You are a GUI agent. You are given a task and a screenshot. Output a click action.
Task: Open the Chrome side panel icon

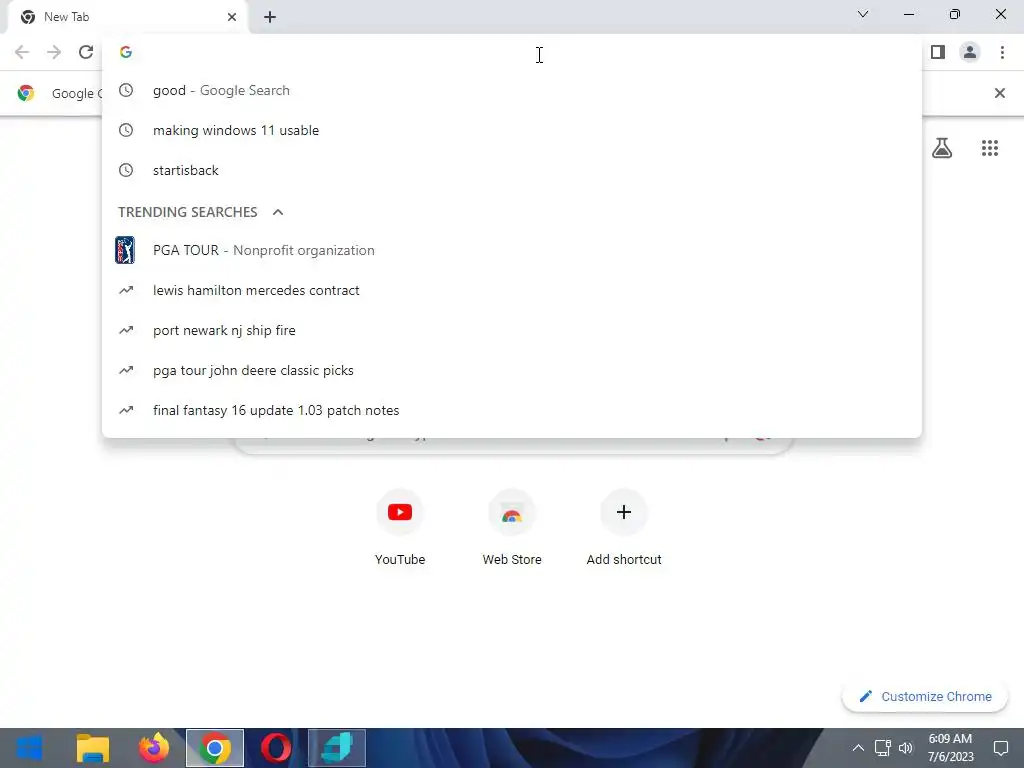pyautogui.click(x=938, y=52)
